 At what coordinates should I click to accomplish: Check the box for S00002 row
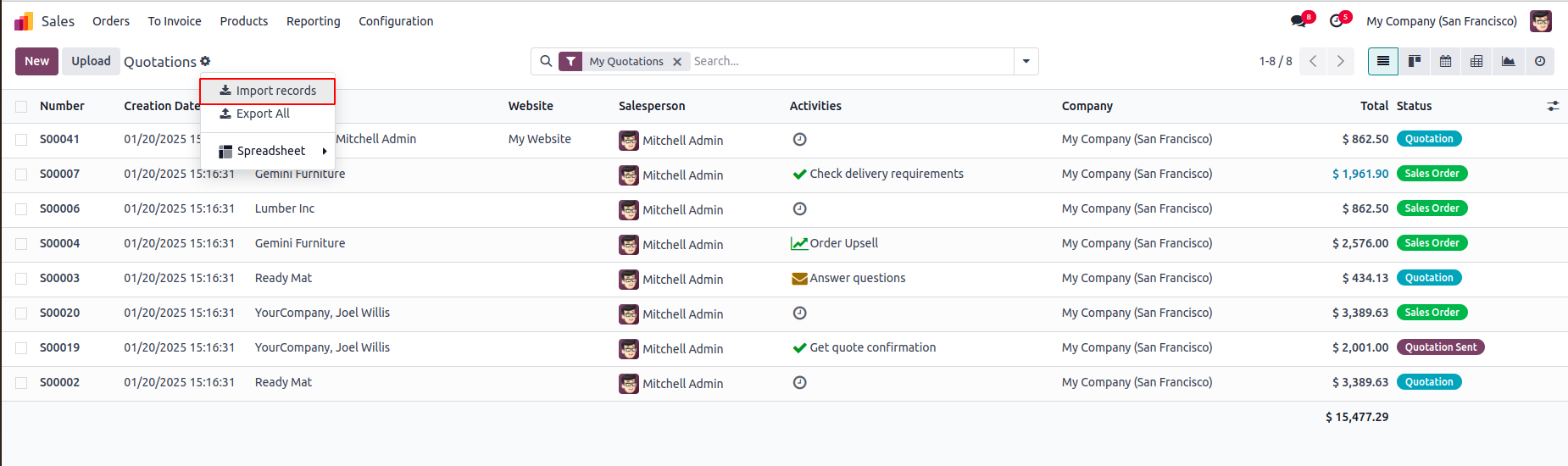(21, 383)
